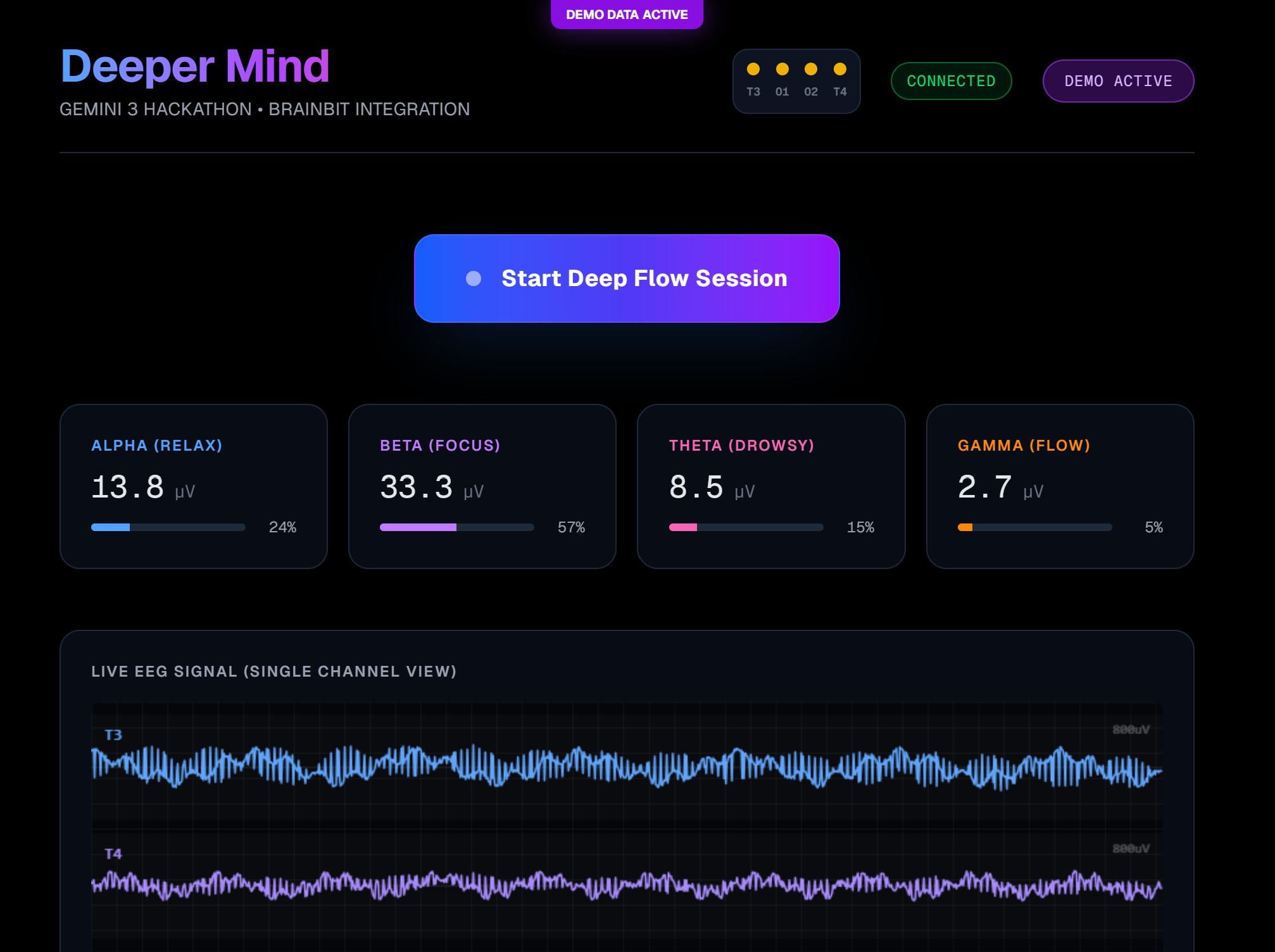
Task: Click the T3 channel label on graph
Action: pyautogui.click(x=113, y=735)
